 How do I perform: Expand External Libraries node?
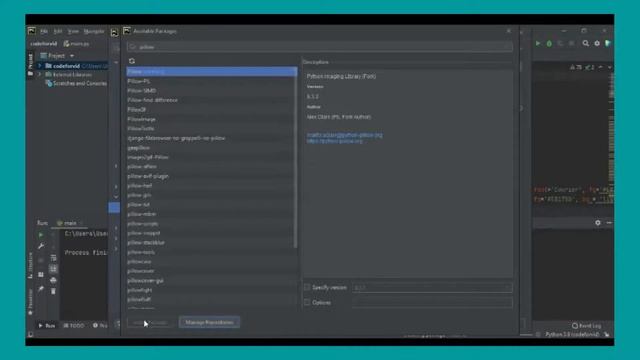[x=40, y=75]
